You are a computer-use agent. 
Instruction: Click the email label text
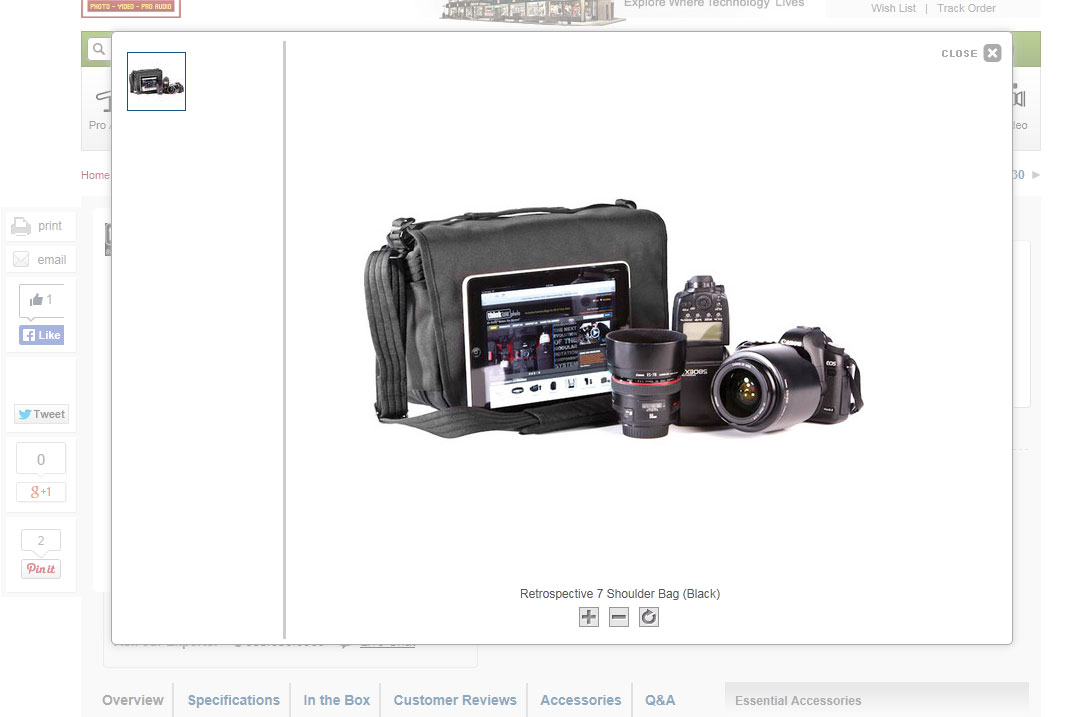[x=52, y=259]
